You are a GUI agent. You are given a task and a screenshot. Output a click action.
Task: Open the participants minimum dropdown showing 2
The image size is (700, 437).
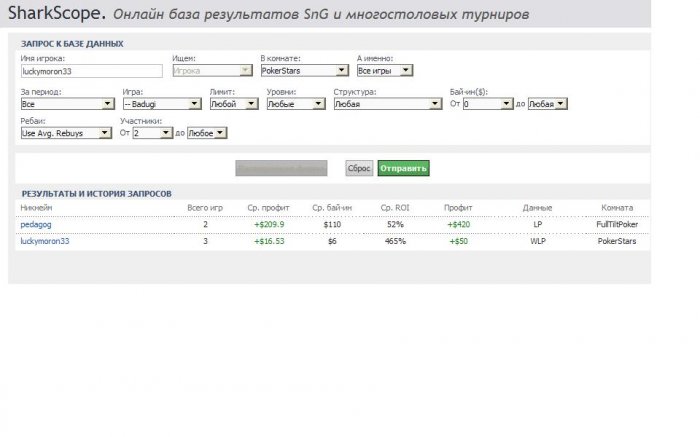[153, 133]
